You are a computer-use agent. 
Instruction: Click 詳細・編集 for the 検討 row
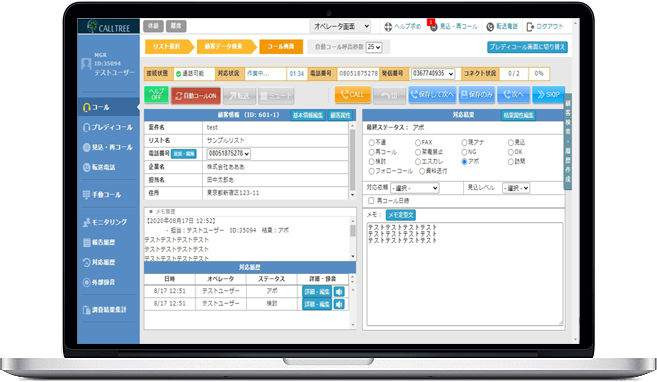pos(317,304)
